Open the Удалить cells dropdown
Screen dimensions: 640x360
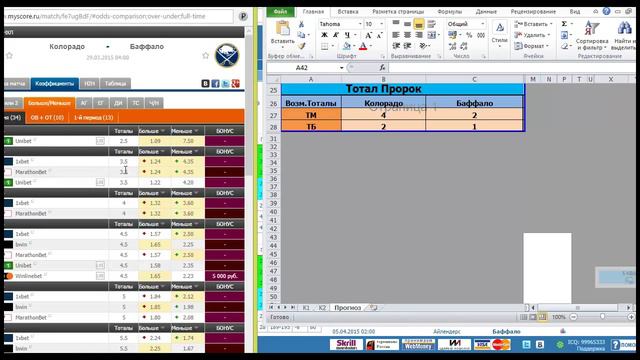pos(533,35)
